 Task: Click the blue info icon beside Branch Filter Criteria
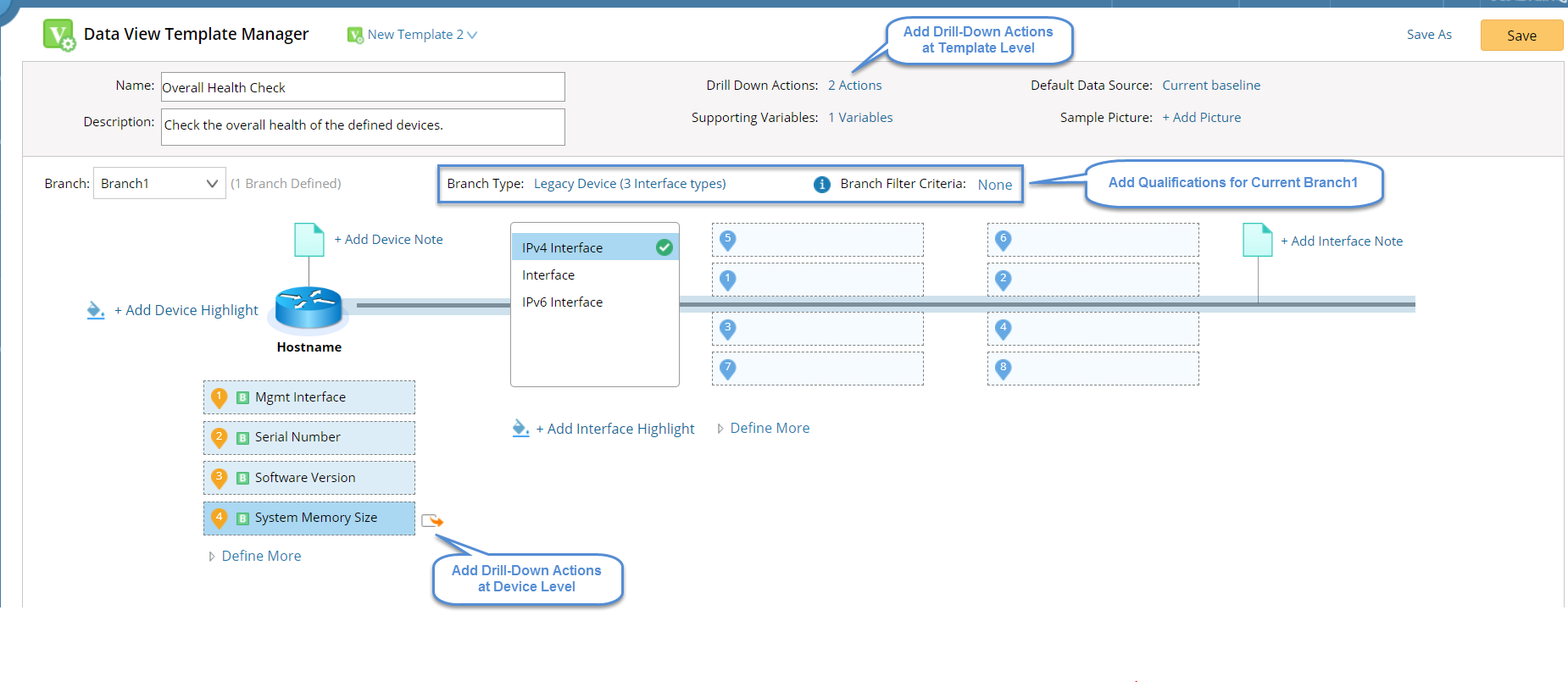(822, 185)
